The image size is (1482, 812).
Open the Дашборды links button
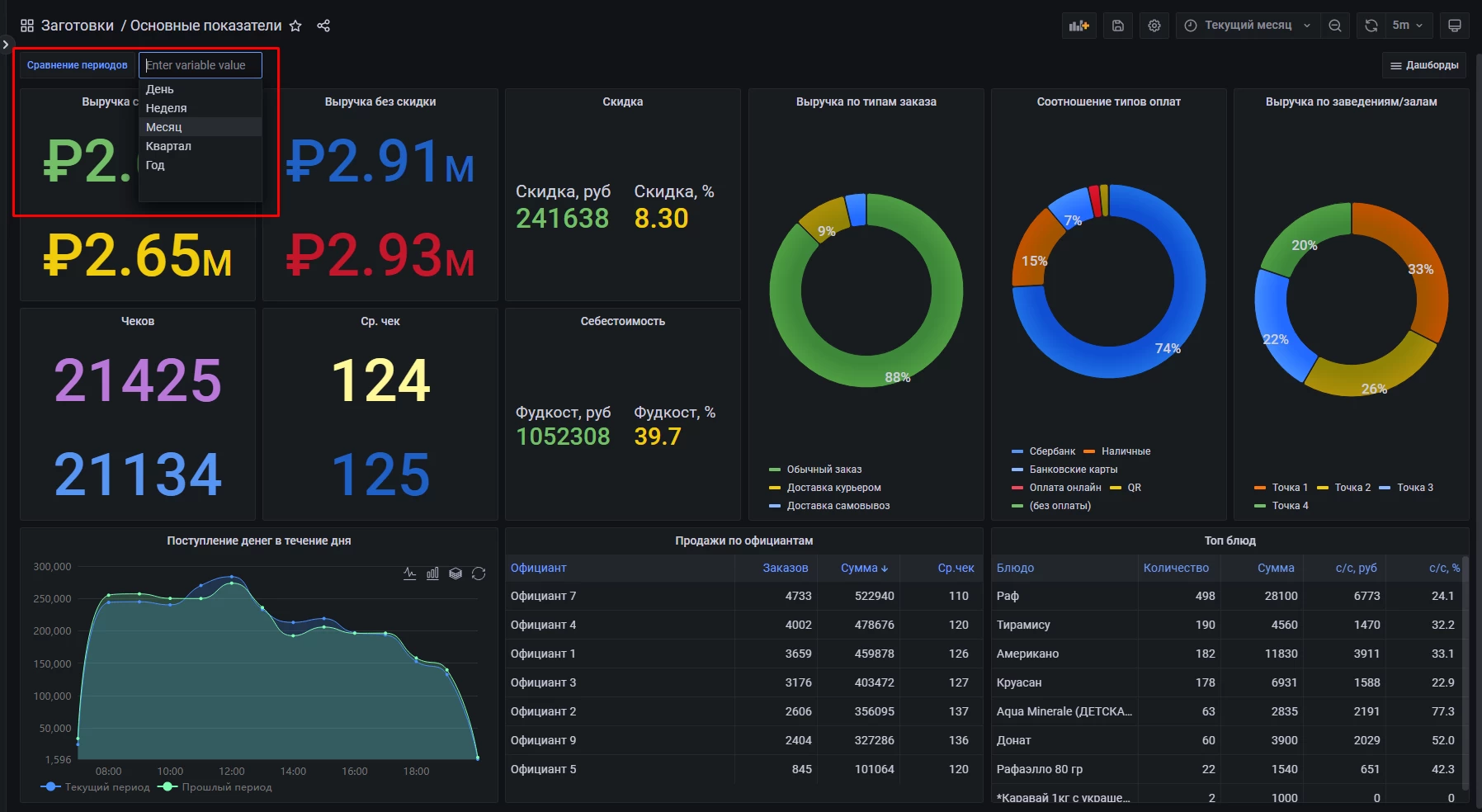(1423, 65)
